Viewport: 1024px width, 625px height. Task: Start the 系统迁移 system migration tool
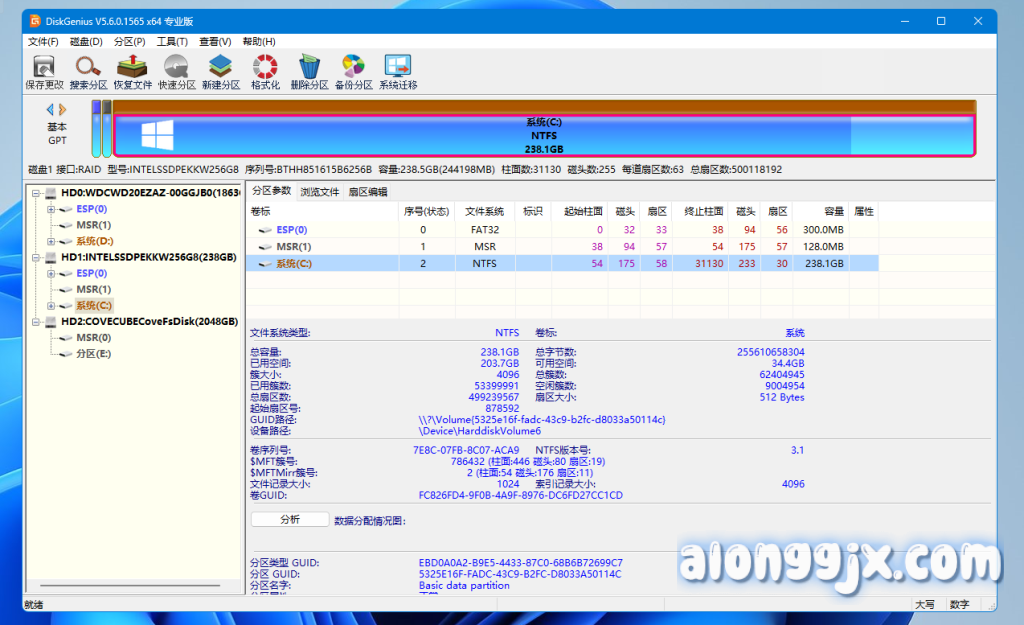[x=398, y=68]
